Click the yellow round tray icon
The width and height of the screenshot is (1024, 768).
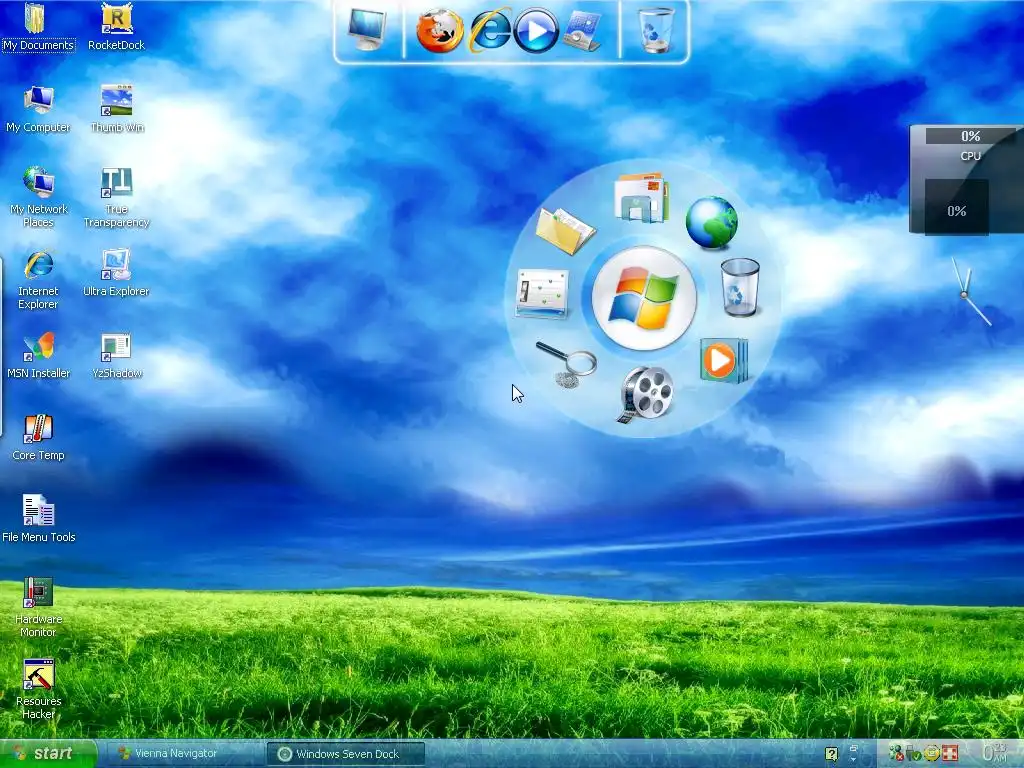coord(931,754)
